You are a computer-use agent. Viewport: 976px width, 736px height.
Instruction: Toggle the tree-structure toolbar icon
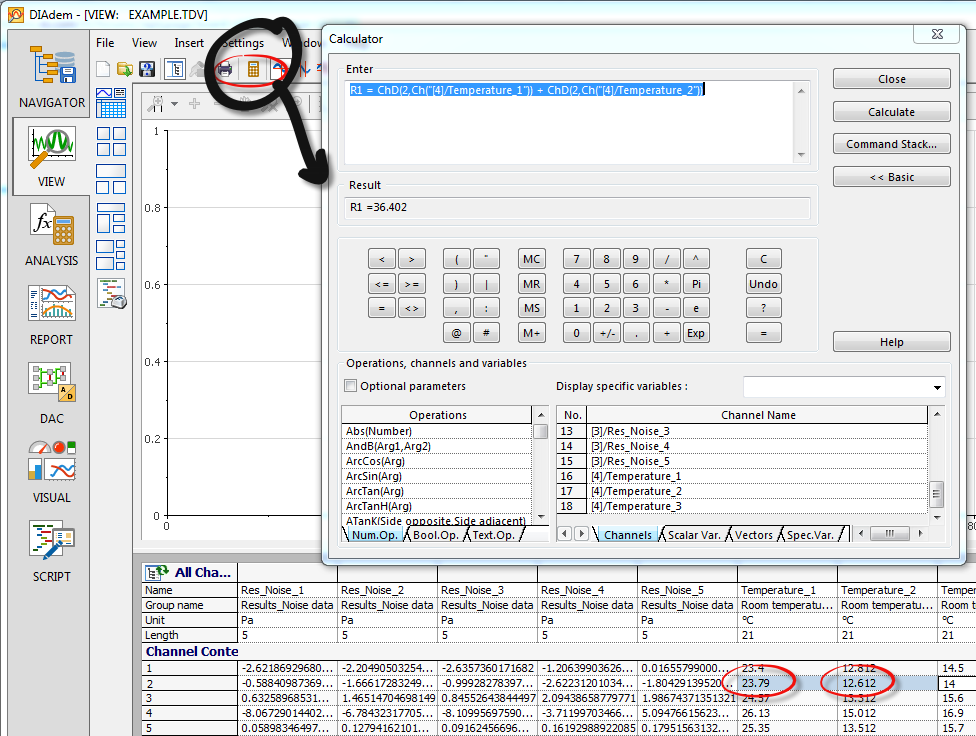(176, 69)
